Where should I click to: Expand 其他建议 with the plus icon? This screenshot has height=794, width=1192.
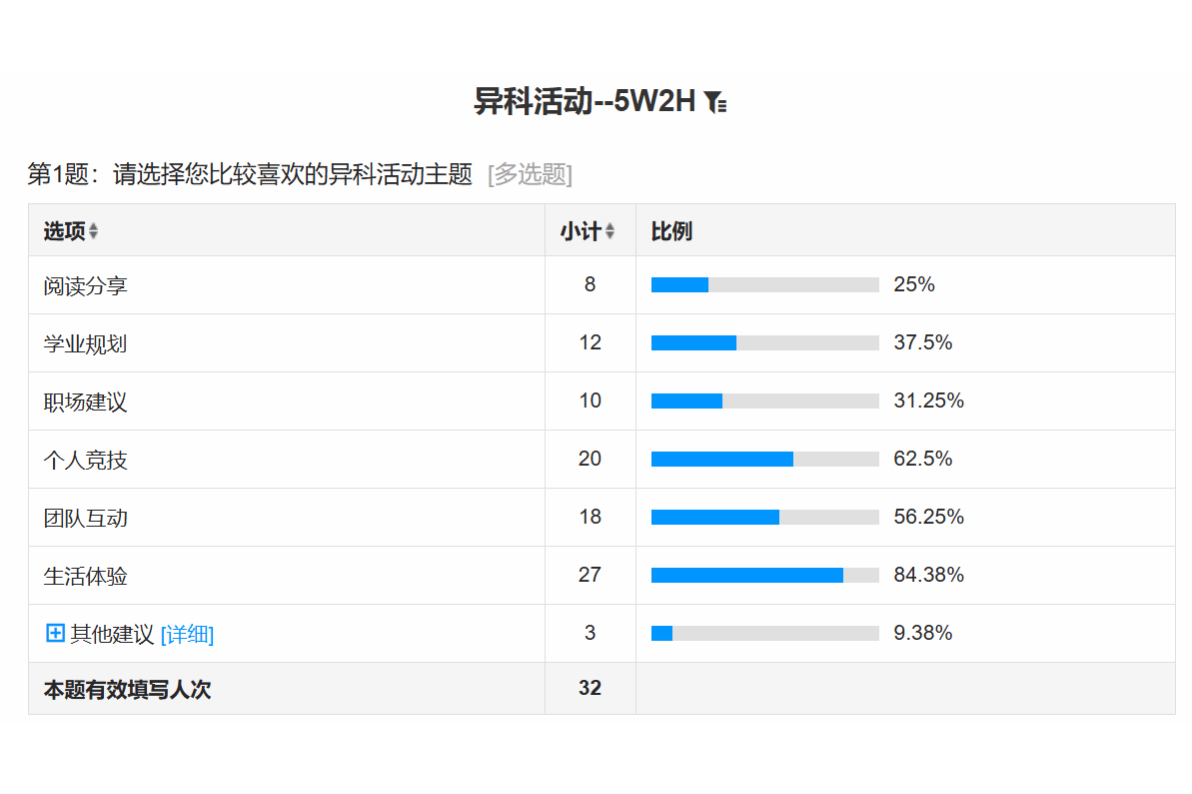click(56, 633)
